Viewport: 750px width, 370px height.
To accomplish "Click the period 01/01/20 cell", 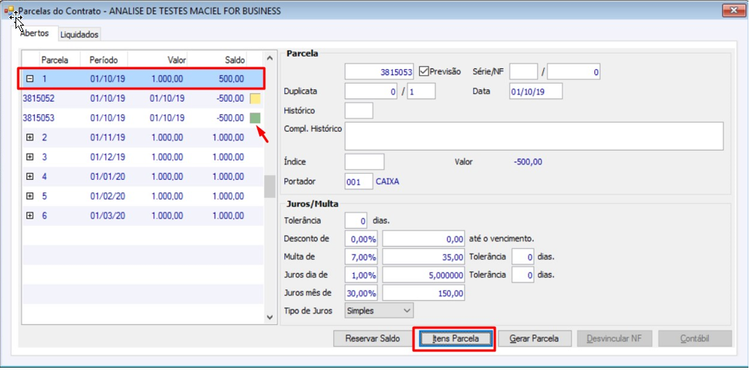I will (x=108, y=176).
